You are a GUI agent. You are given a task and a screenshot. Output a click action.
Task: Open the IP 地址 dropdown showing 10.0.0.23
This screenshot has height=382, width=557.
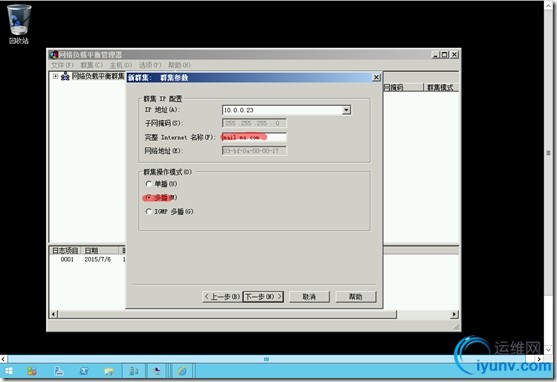(x=346, y=110)
